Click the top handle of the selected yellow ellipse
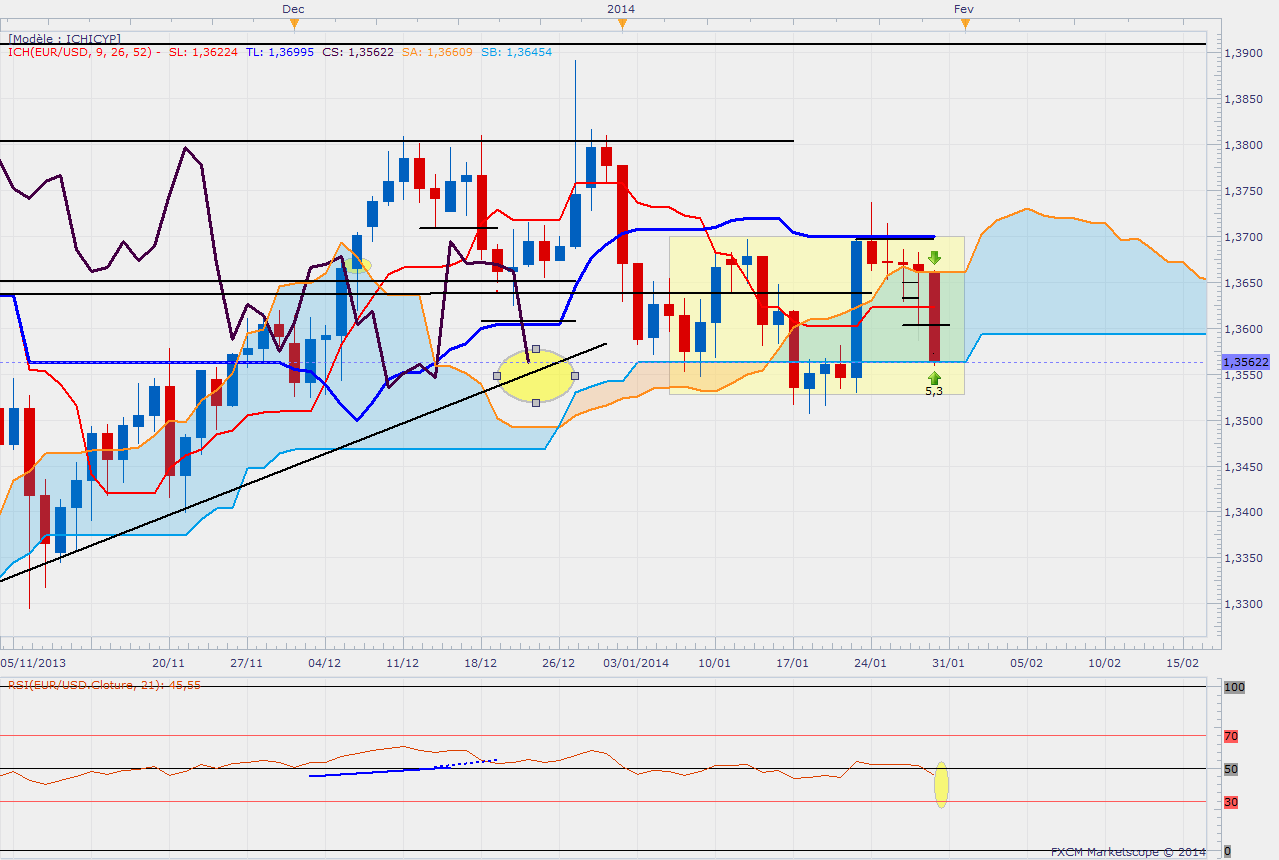 click(x=536, y=349)
